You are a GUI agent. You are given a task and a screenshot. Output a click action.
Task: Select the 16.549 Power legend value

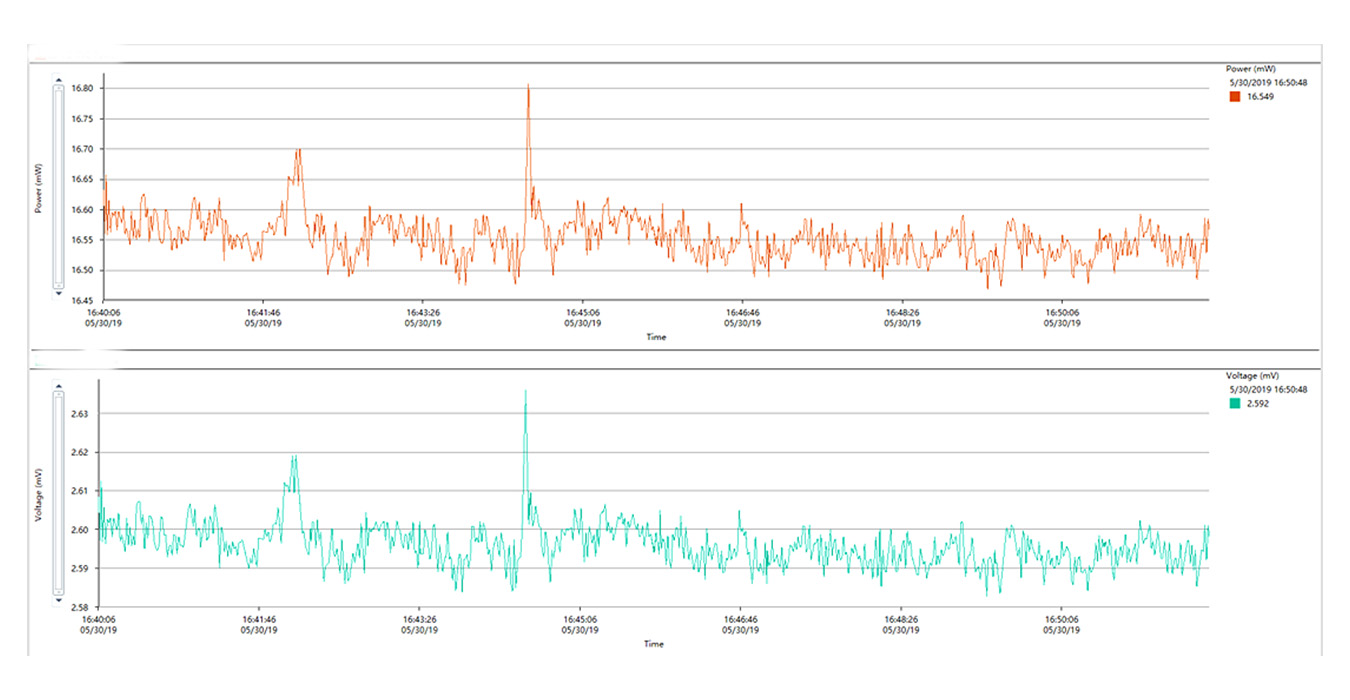pyautogui.click(x=1260, y=97)
